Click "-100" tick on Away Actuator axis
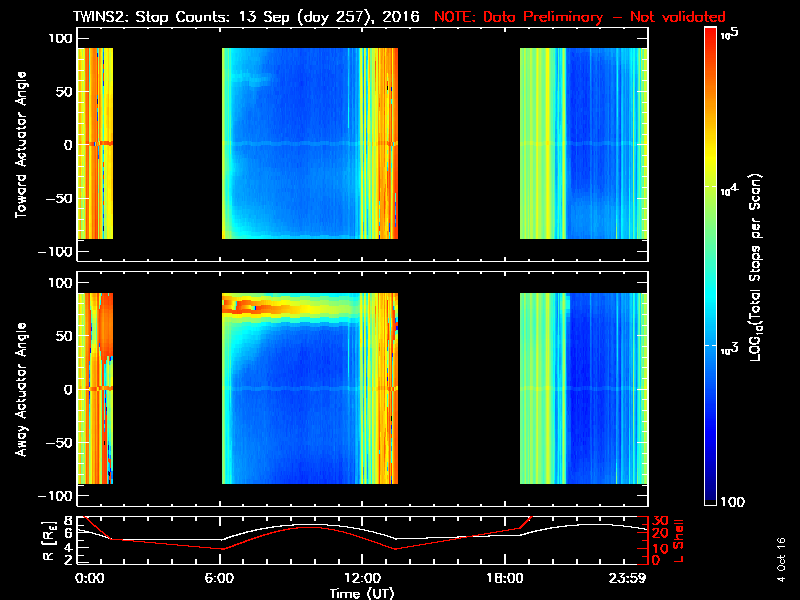 point(55,495)
